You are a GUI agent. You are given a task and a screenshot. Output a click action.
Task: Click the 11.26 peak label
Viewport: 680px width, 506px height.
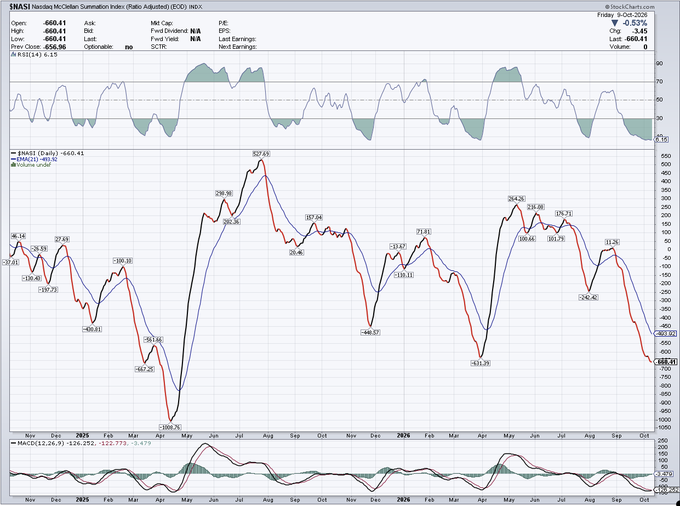point(612,242)
